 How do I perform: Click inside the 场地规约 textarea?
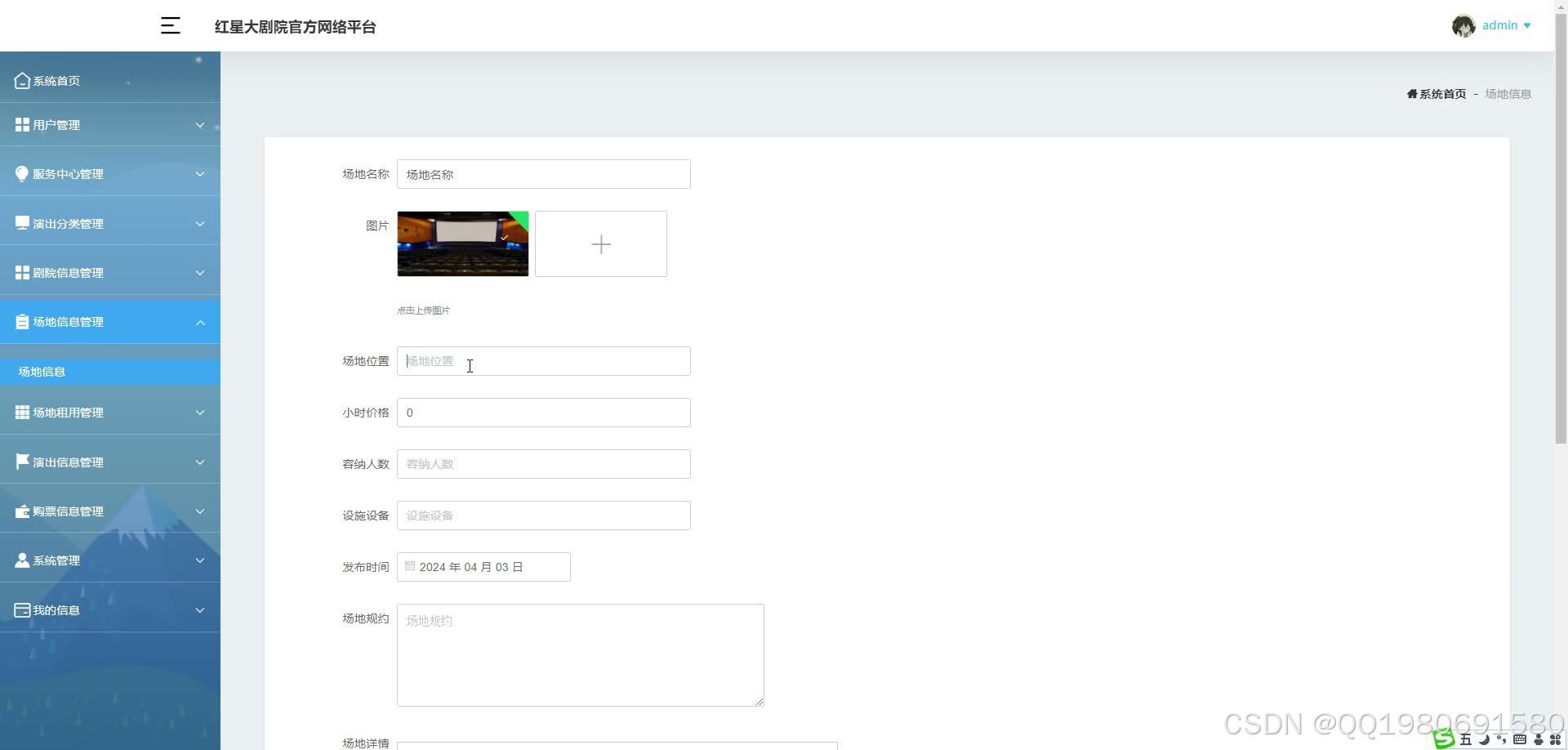pos(581,655)
